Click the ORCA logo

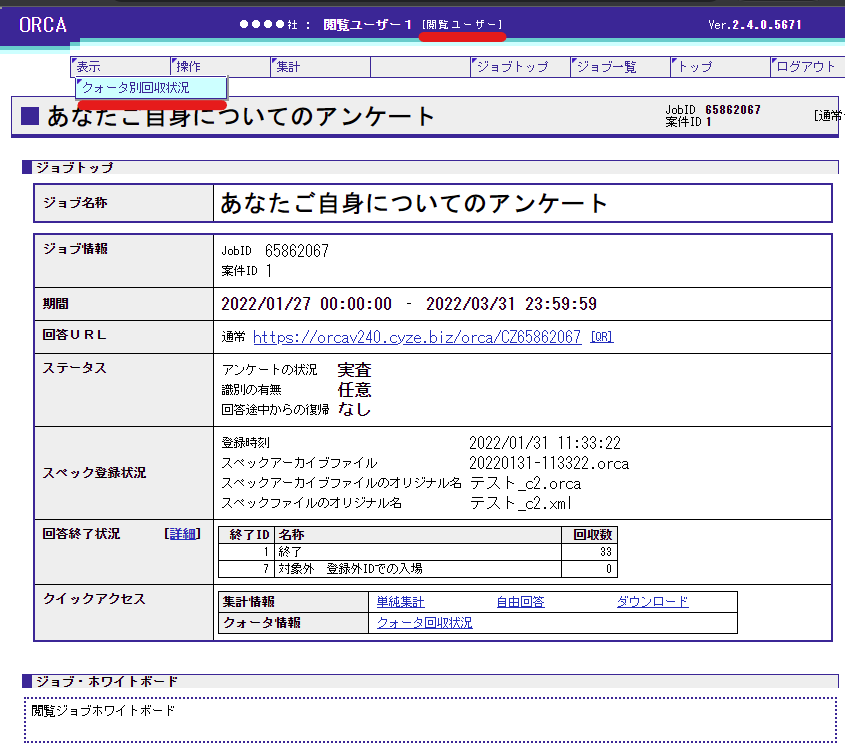coord(43,25)
